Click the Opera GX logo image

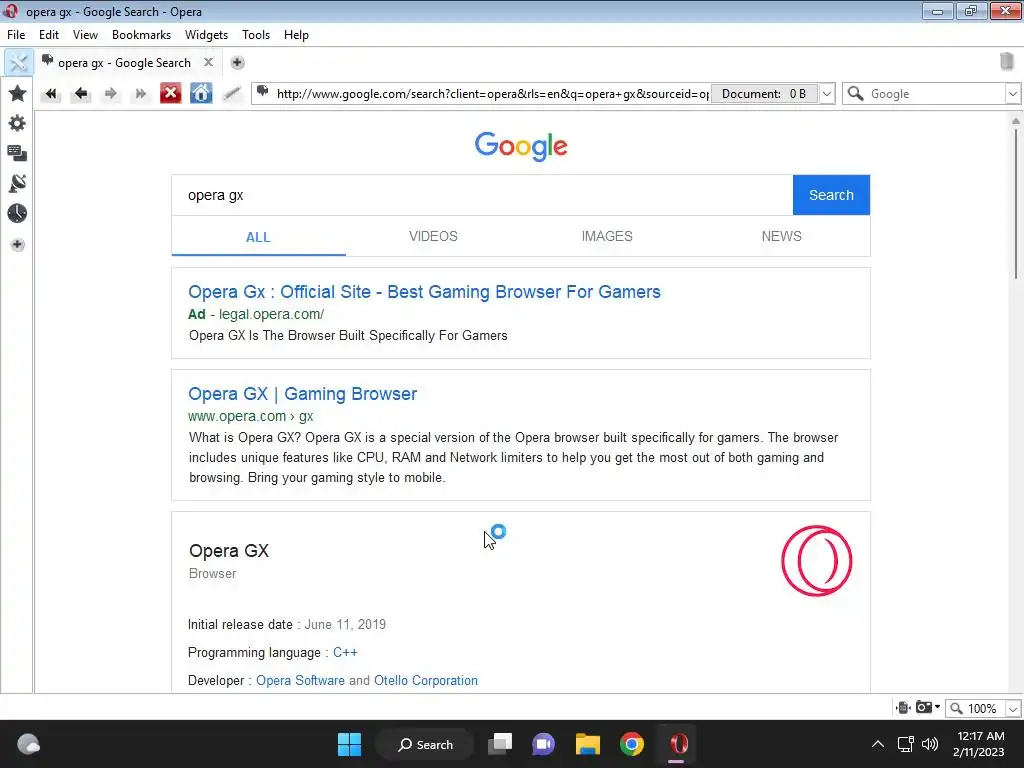pyautogui.click(x=816, y=561)
